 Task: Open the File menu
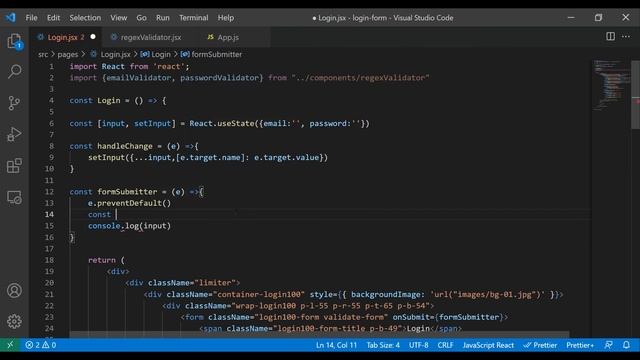(31, 18)
